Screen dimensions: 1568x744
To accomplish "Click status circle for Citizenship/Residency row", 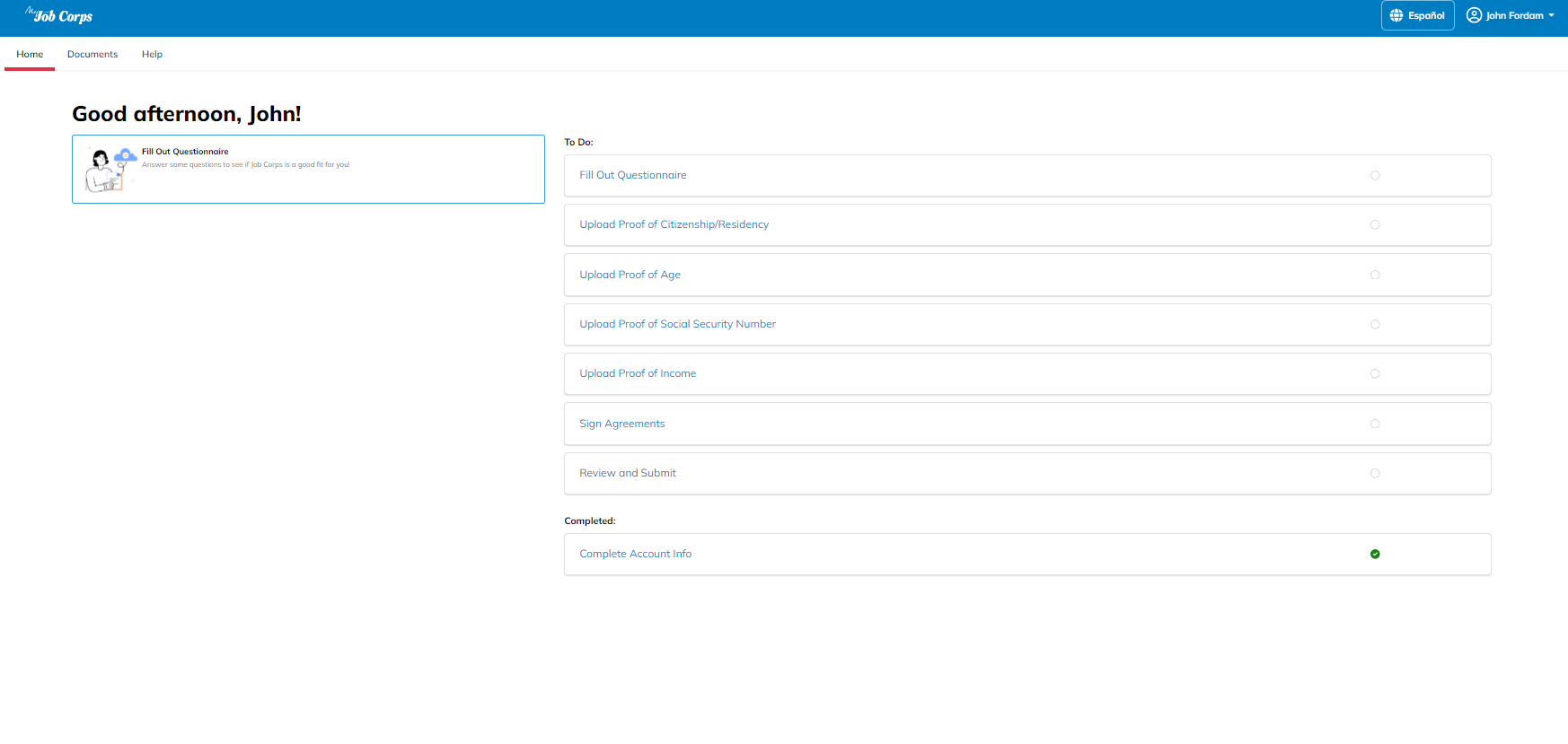I will click(x=1375, y=225).
